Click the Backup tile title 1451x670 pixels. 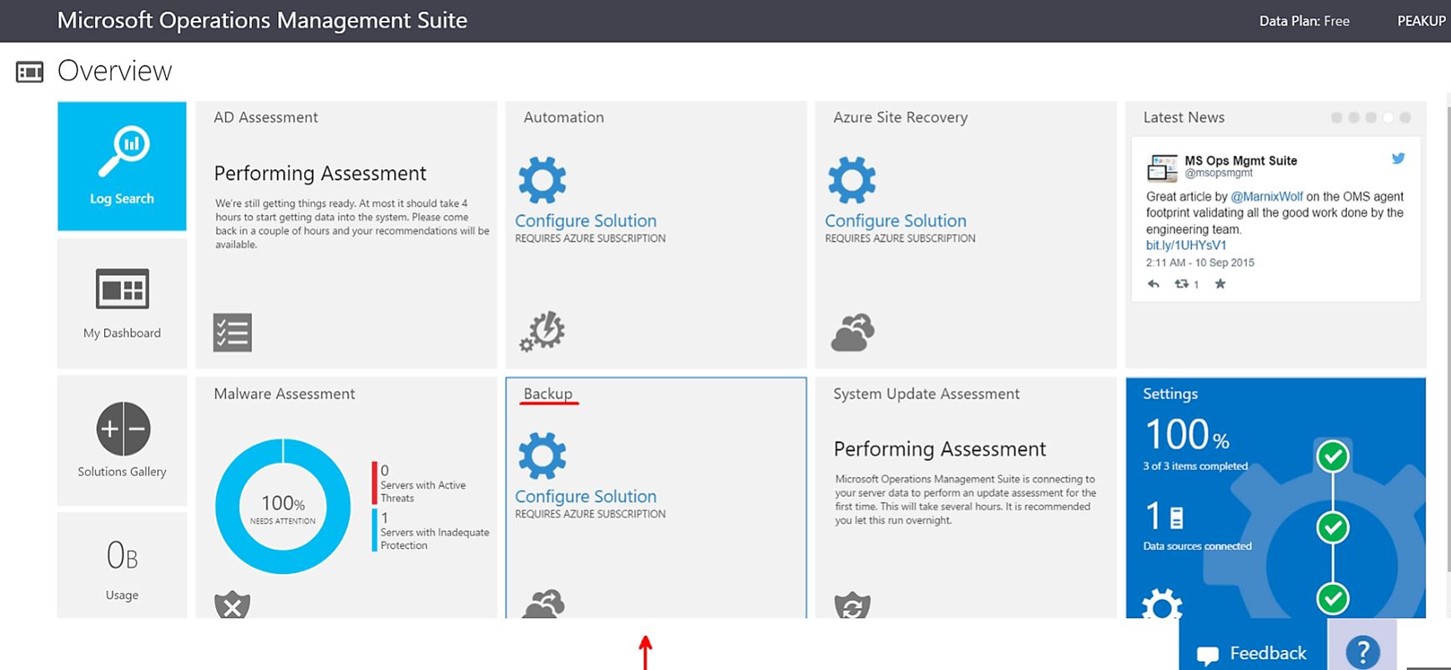coord(548,394)
